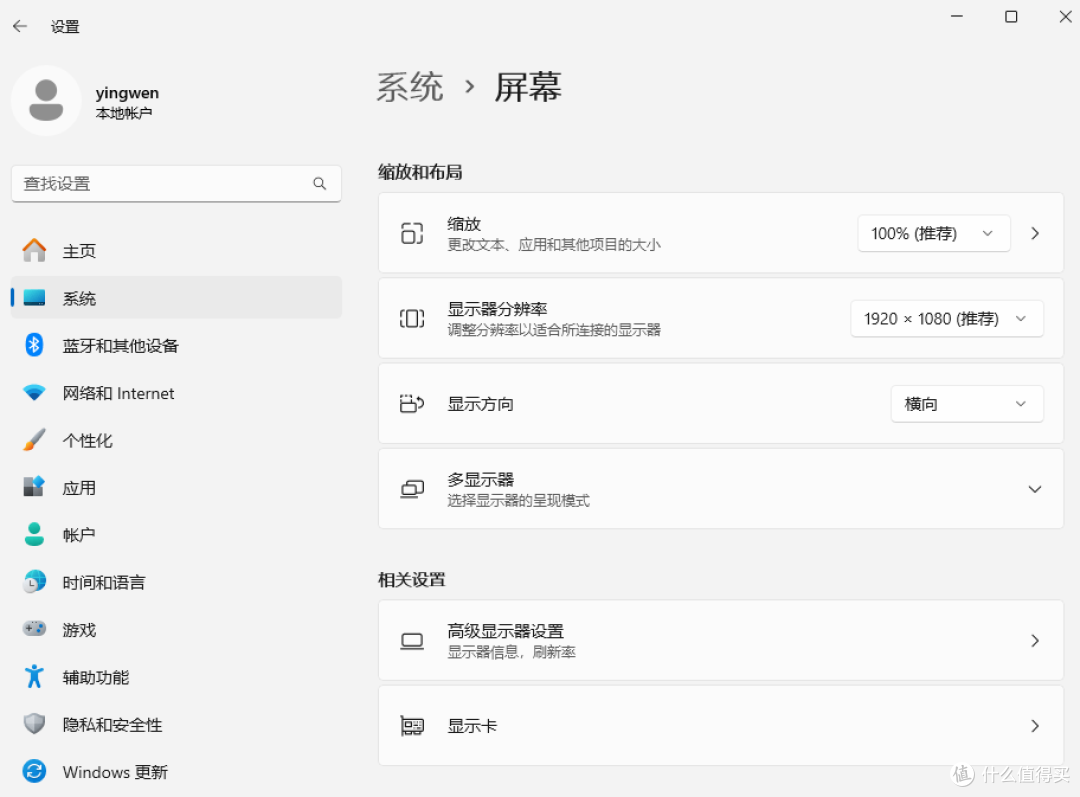Minimize the Settings window

[x=957, y=17]
